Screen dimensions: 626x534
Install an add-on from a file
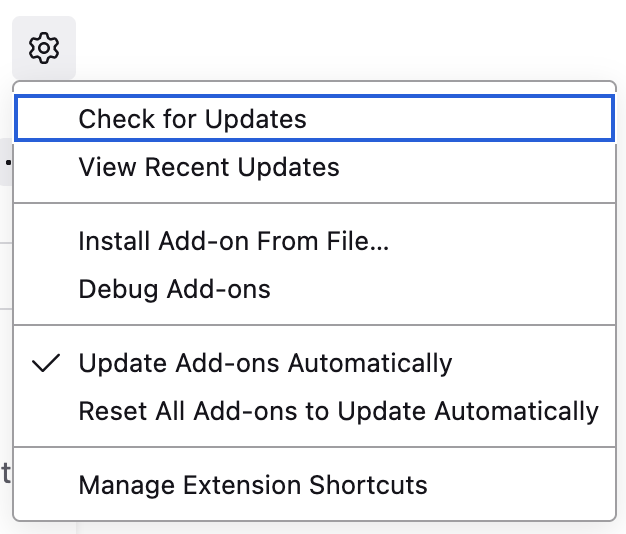pyautogui.click(x=233, y=241)
